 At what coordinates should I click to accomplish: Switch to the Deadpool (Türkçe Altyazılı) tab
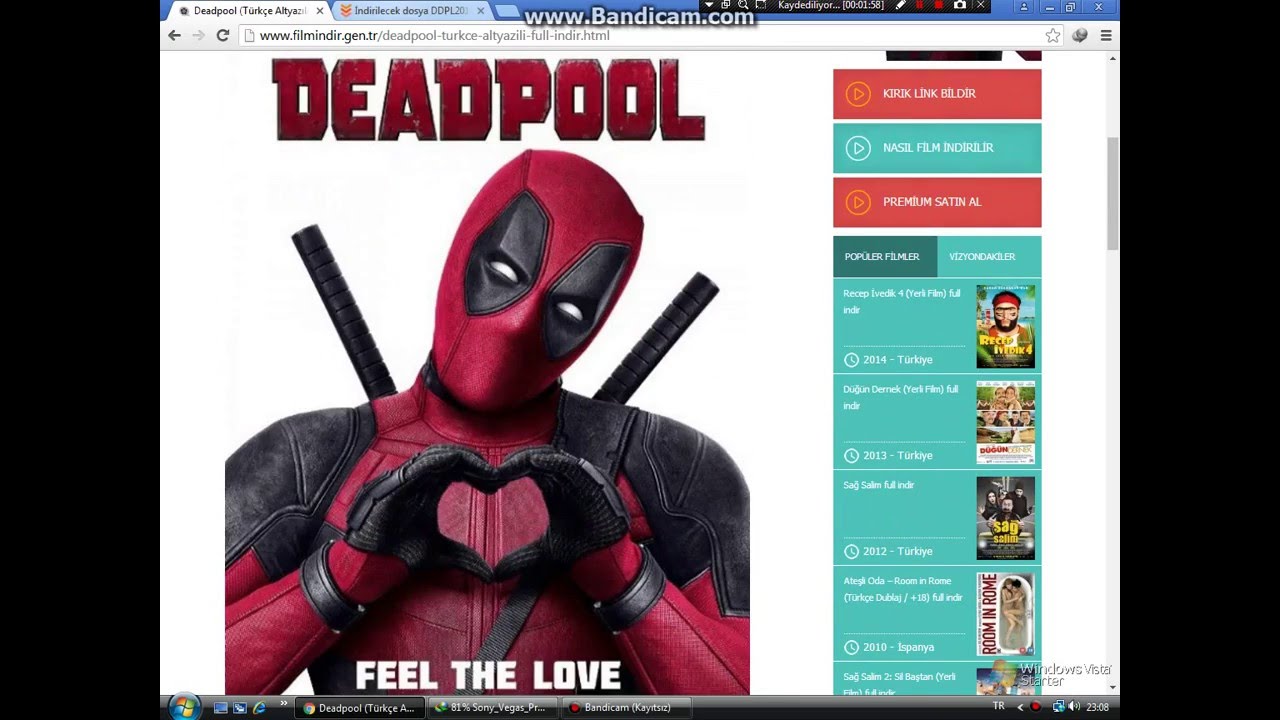[248, 11]
